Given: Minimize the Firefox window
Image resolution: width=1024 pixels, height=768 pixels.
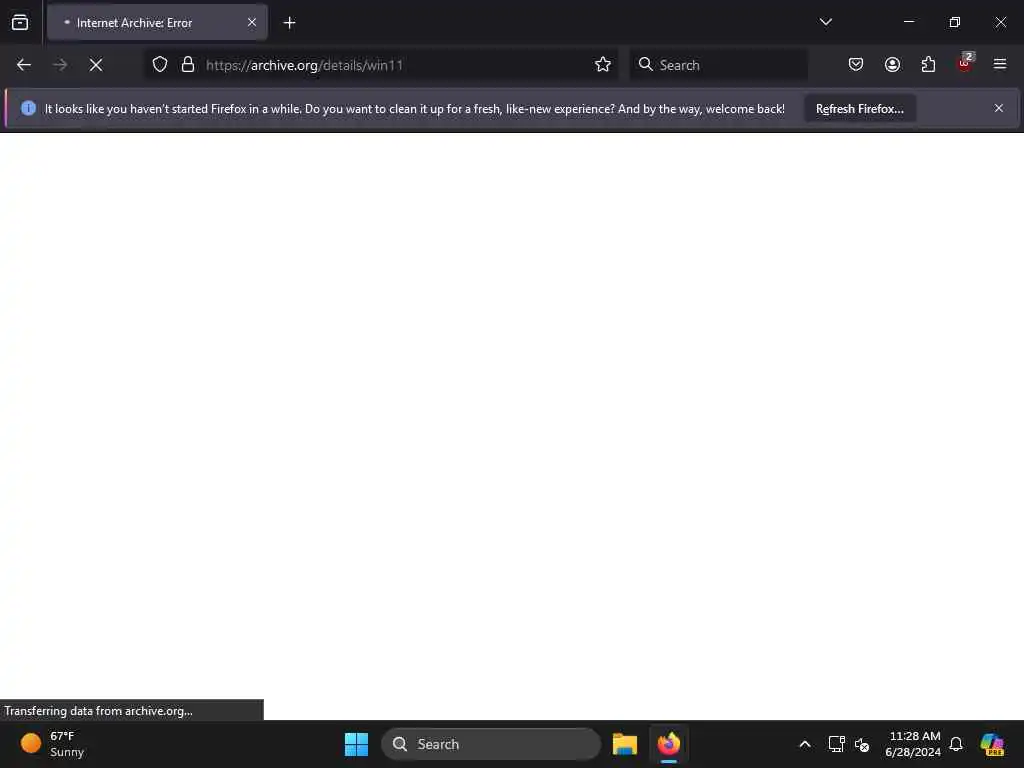Looking at the screenshot, I should pos(909,22).
